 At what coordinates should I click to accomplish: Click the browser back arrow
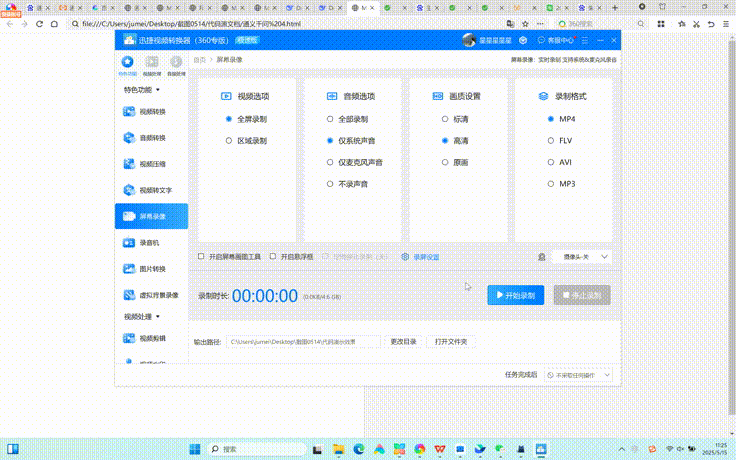pos(9,24)
